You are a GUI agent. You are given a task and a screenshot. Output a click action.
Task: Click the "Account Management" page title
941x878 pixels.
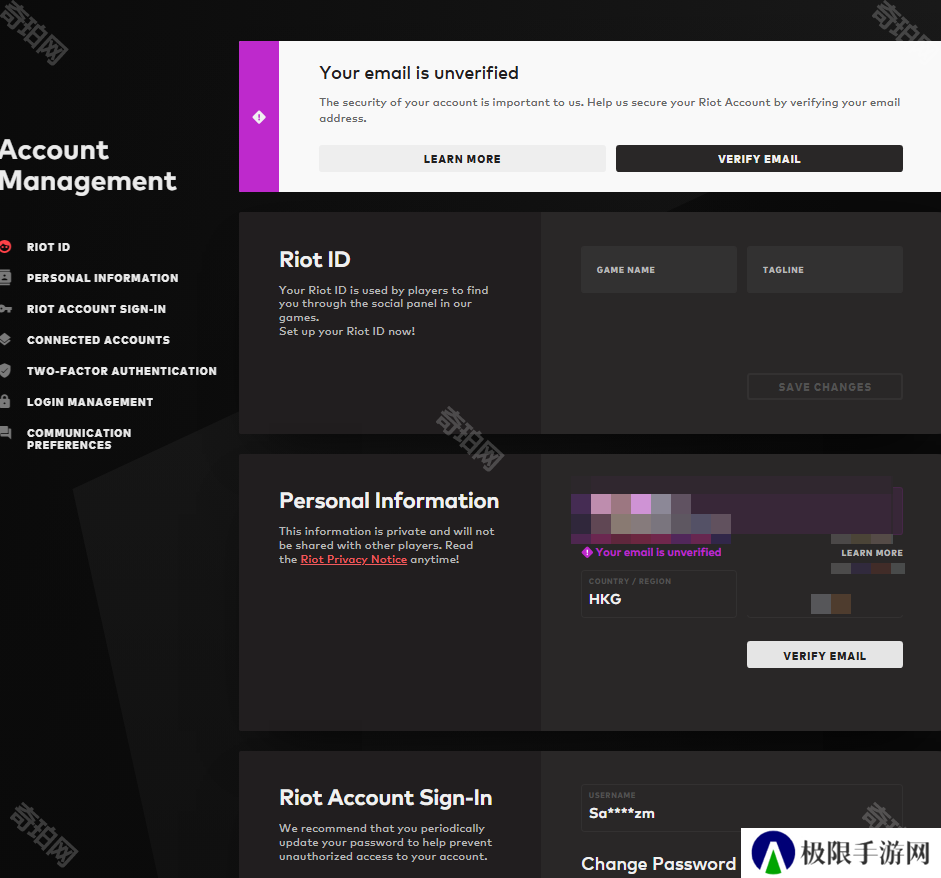(88, 165)
